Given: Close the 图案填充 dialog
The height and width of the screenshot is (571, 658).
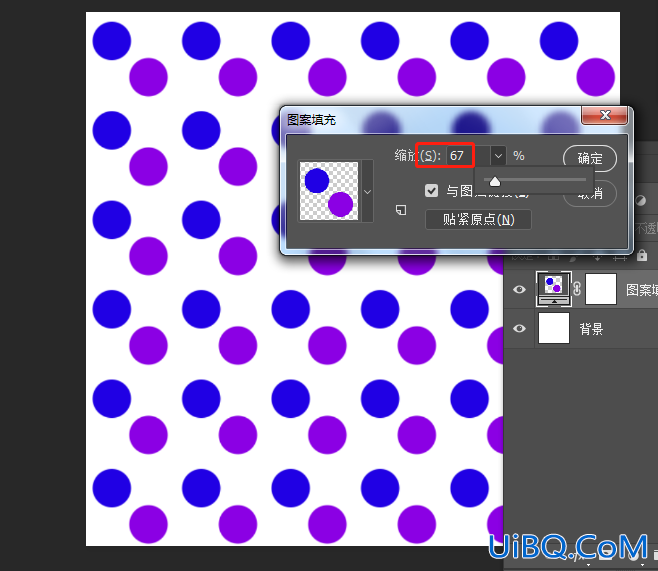Looking at the screenshot, I should click(x=604, y=115).
